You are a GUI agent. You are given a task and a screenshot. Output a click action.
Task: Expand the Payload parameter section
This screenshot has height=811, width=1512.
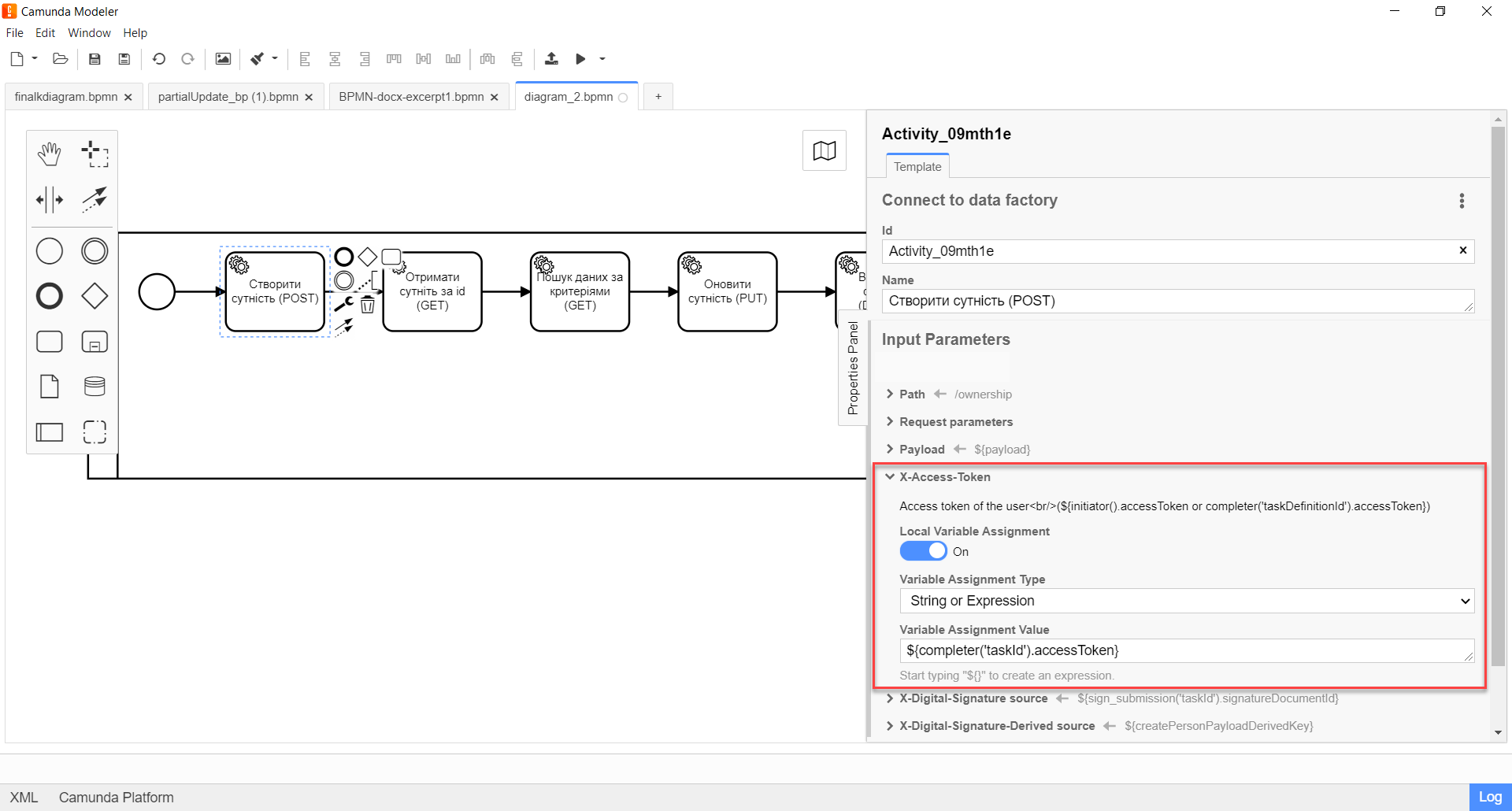coord(890,450)
